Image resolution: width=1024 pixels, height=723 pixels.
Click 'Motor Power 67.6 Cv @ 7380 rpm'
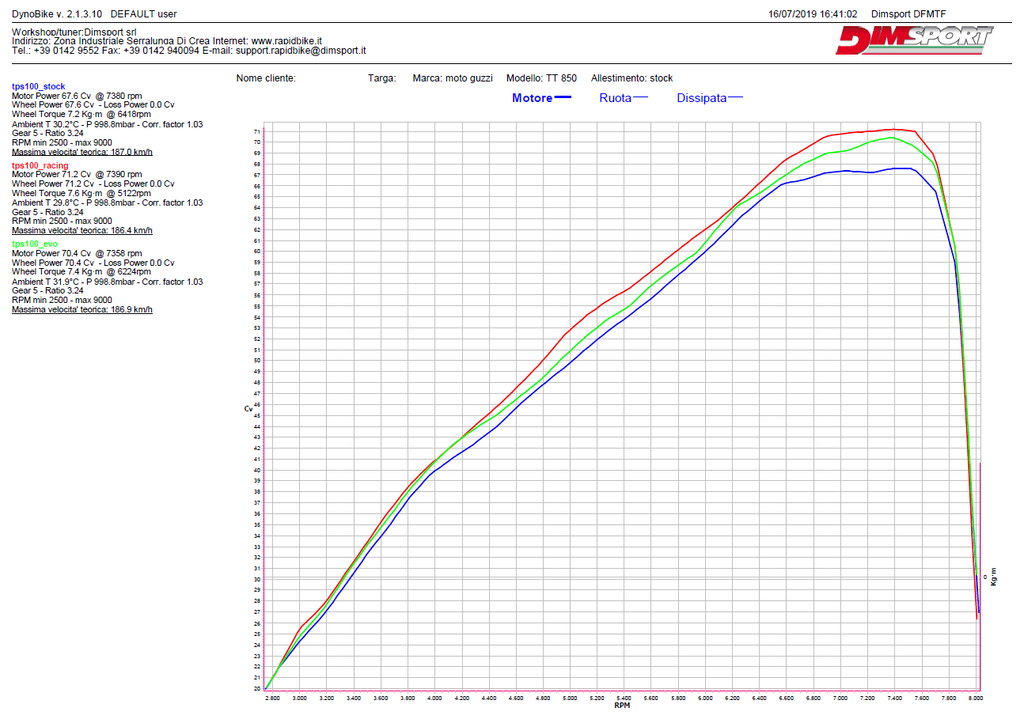point(76,96)
